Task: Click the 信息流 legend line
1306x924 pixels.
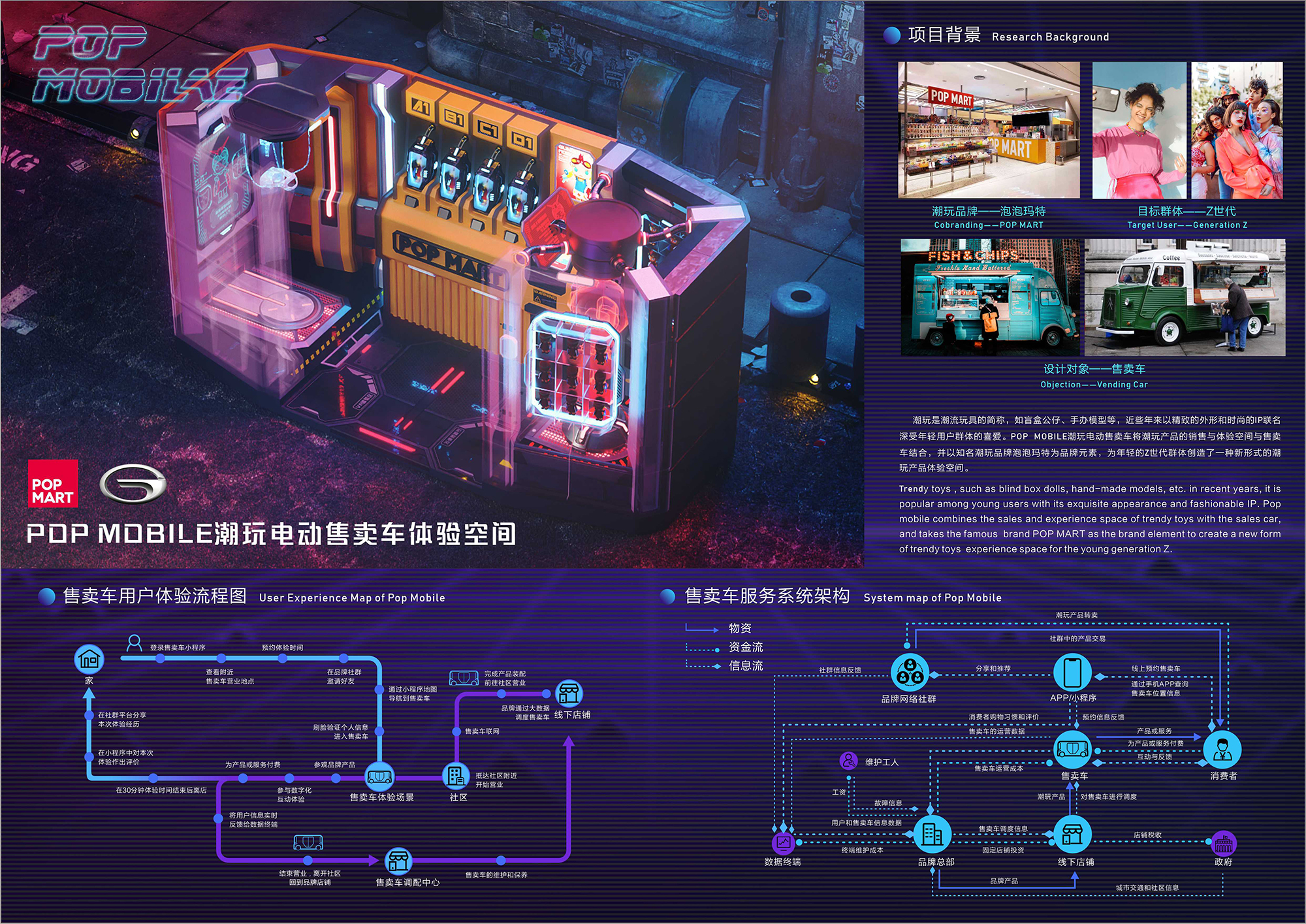Action: tap(702, 666)
